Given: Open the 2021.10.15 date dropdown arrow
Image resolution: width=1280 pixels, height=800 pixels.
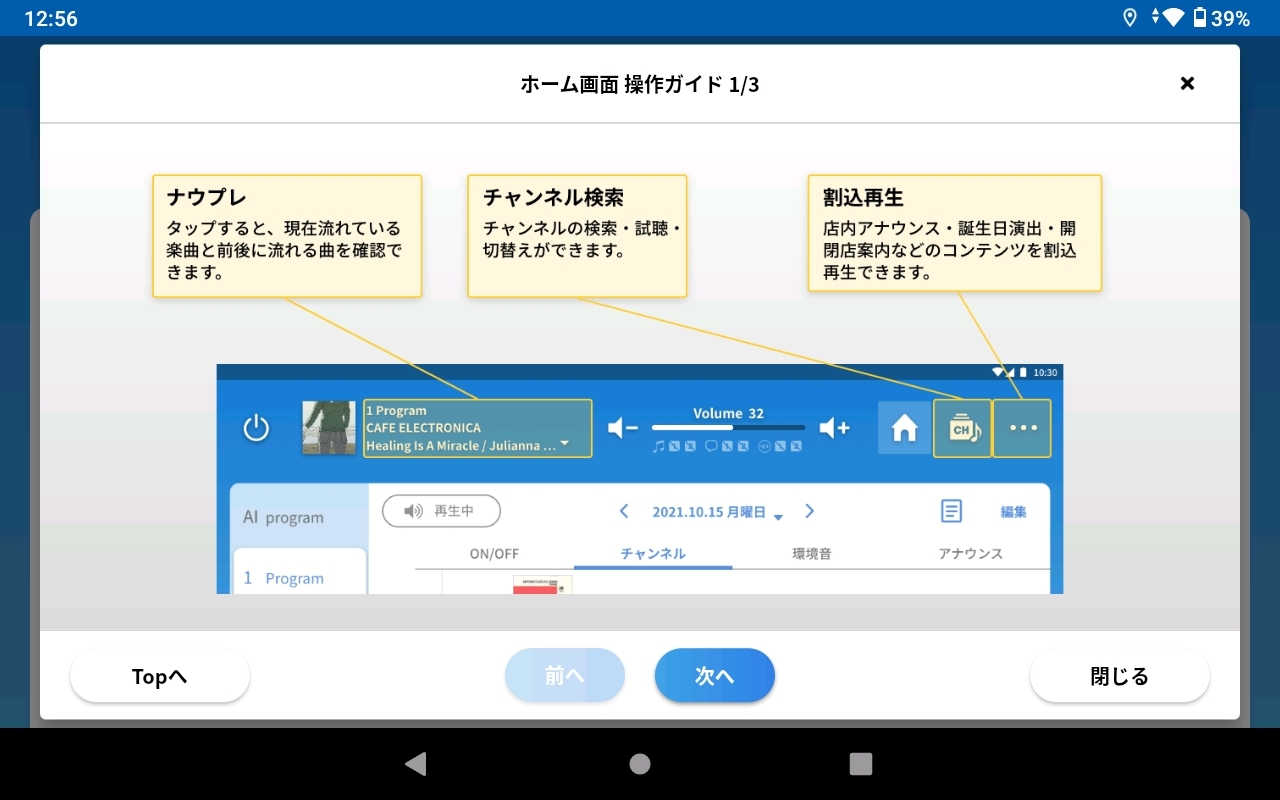Looking at the screenshot, I should (x=778, y=515).
